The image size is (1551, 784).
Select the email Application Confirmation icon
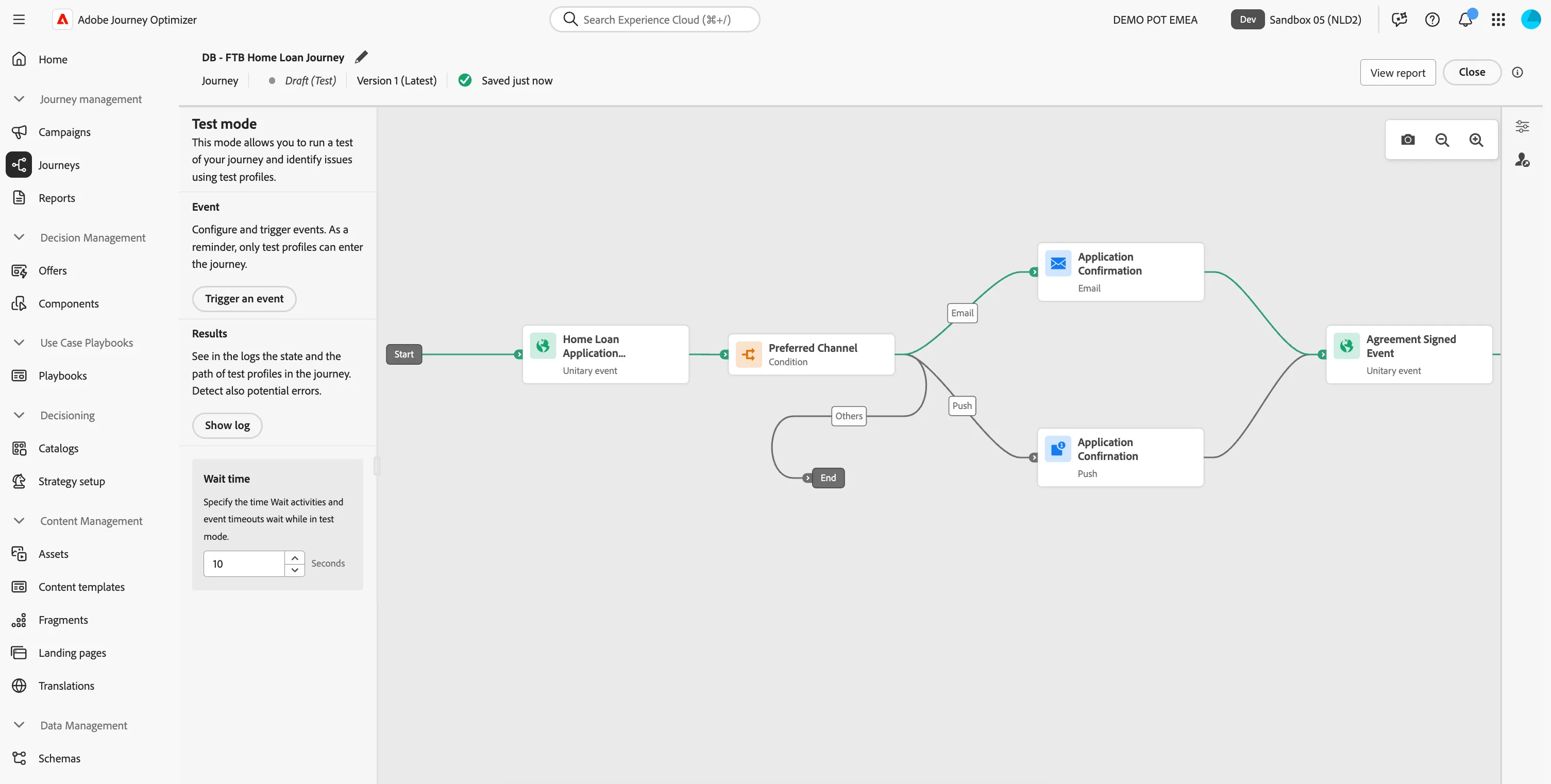coord(1058,263)
